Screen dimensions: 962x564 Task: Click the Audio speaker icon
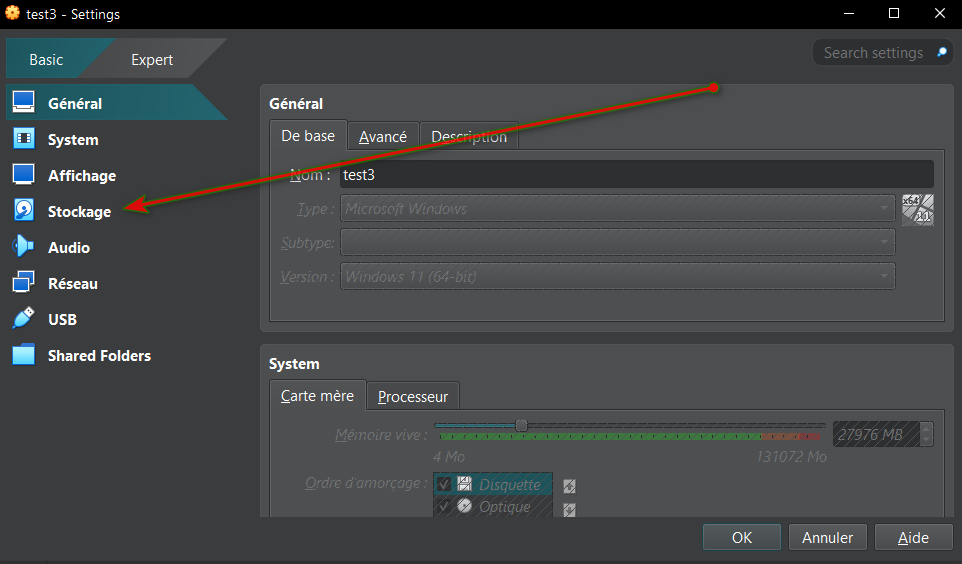point(24,247)
